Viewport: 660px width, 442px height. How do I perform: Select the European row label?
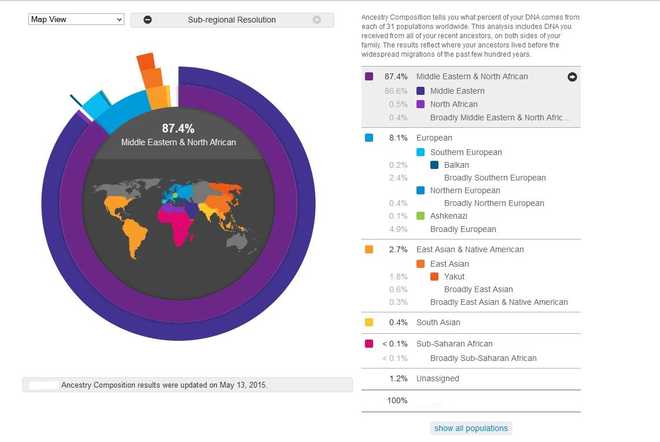coord(437,138)
